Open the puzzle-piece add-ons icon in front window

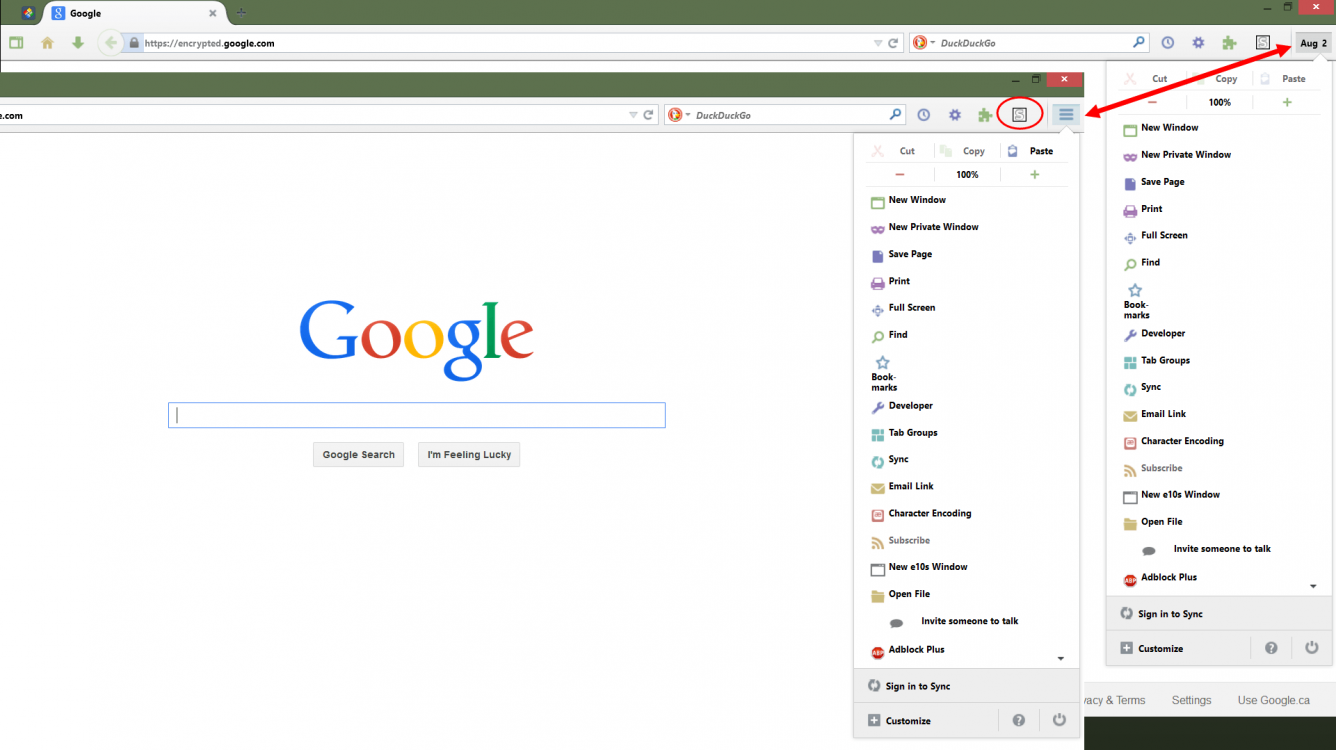point(985,115)
